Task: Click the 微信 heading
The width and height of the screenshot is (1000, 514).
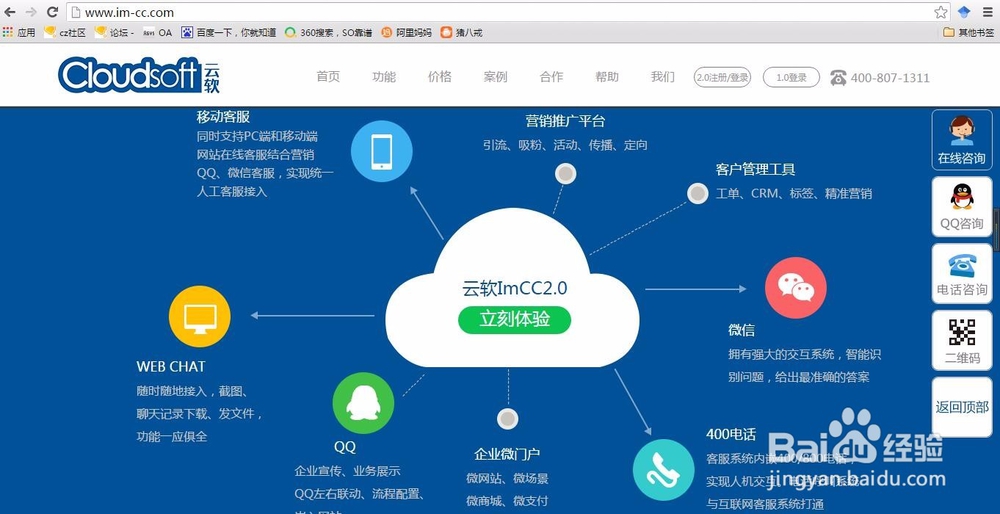Action: coord(742,330)
